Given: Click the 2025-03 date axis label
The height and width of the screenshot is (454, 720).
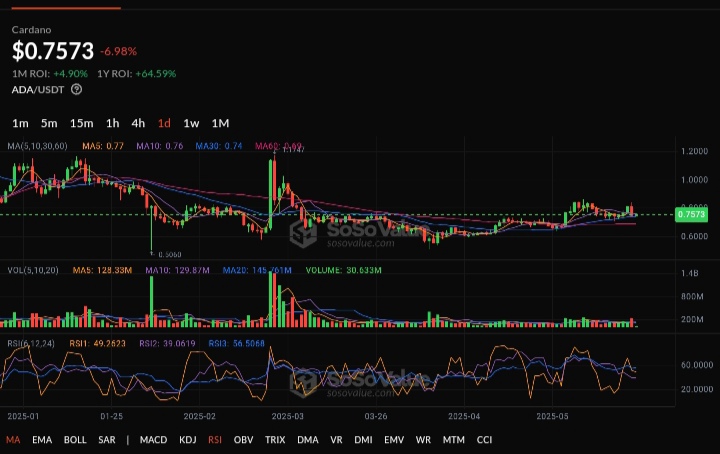Looking at the screenshot, I should (287, 416).
